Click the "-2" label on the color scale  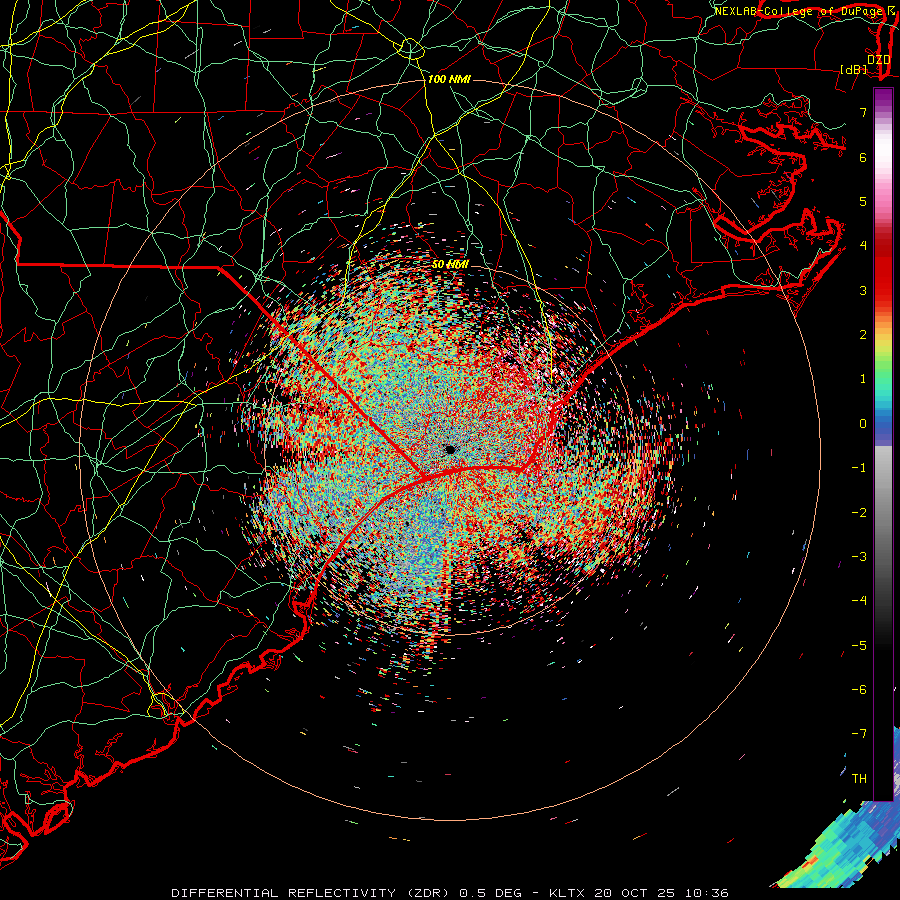[859, 513]
